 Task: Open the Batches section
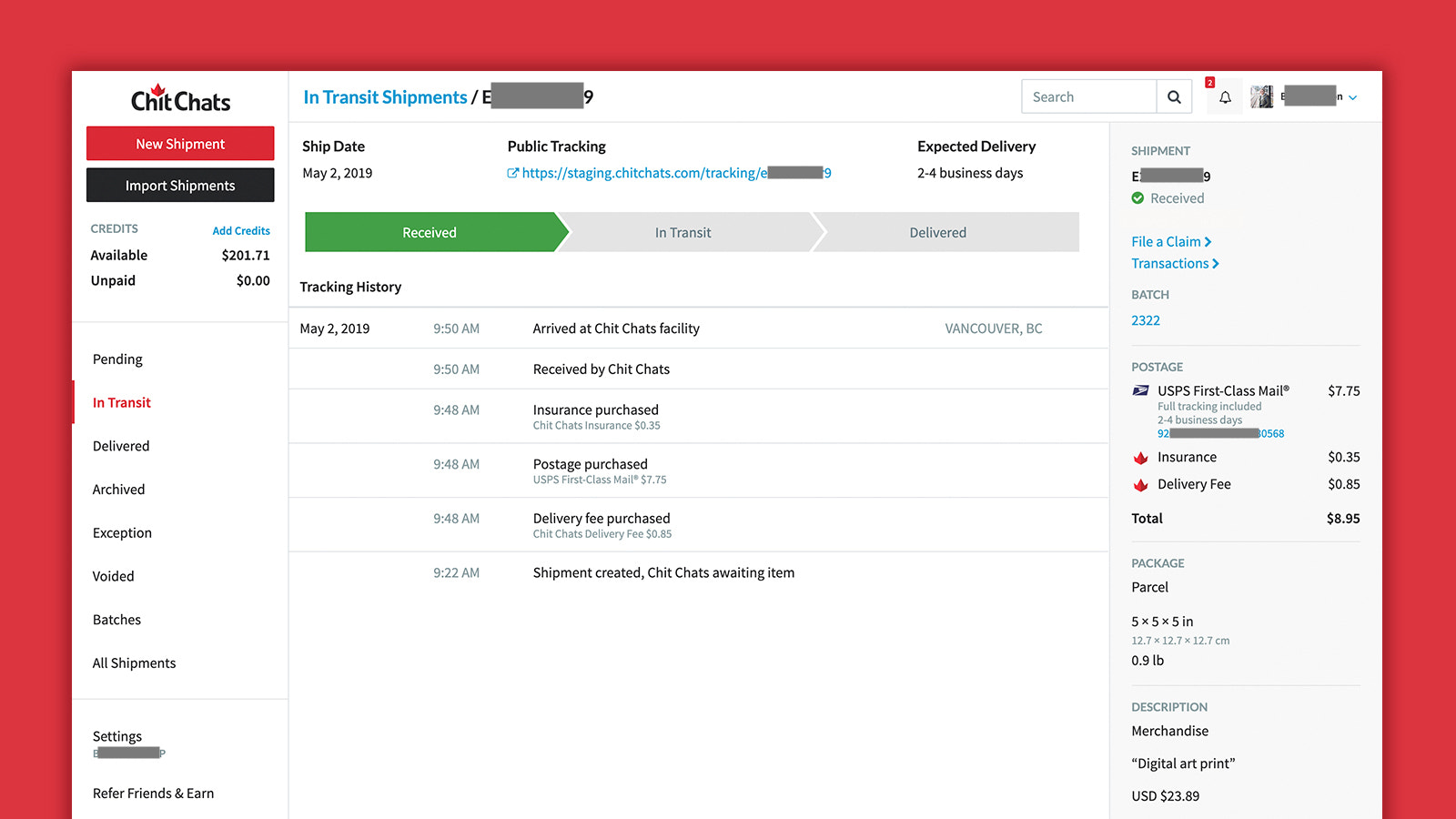[x=116, y=620]
